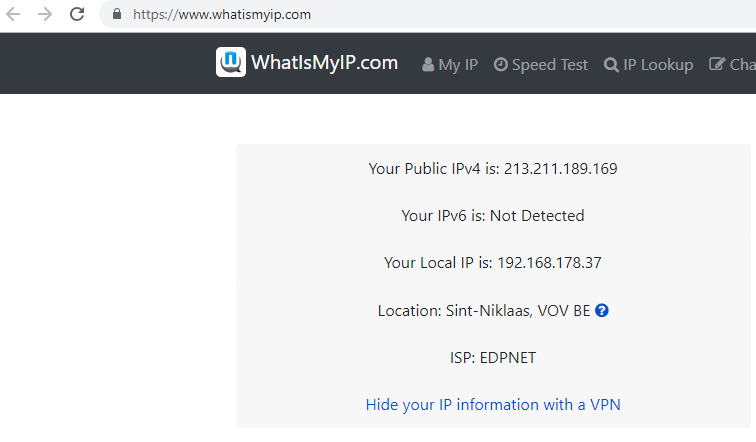The width and height of the screenshot is (756, 442).
Task: Open the location help question mark
Action: click(x=602, y=310)
